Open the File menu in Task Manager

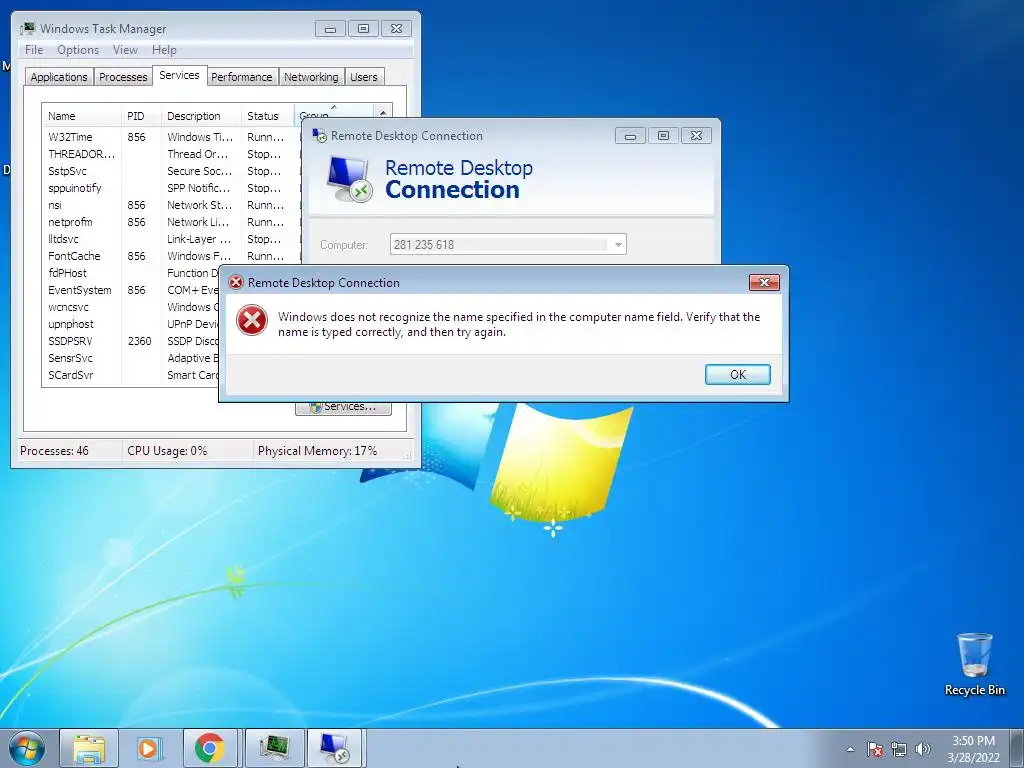tap(34, 50)
